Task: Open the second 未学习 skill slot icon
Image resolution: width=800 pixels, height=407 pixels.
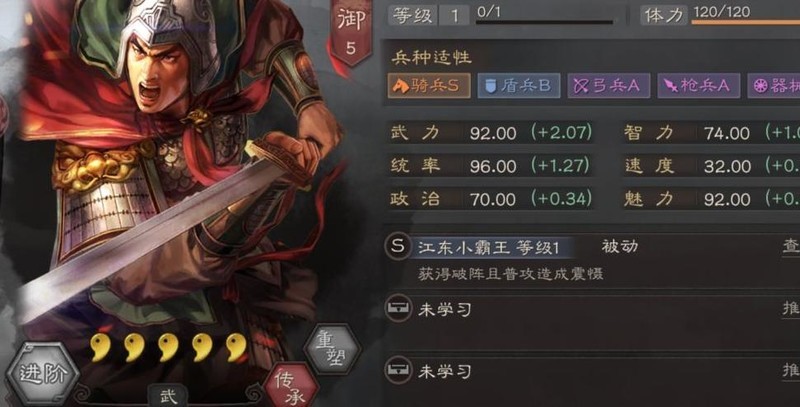Action: pyautogui.click(x=398, y=370)
